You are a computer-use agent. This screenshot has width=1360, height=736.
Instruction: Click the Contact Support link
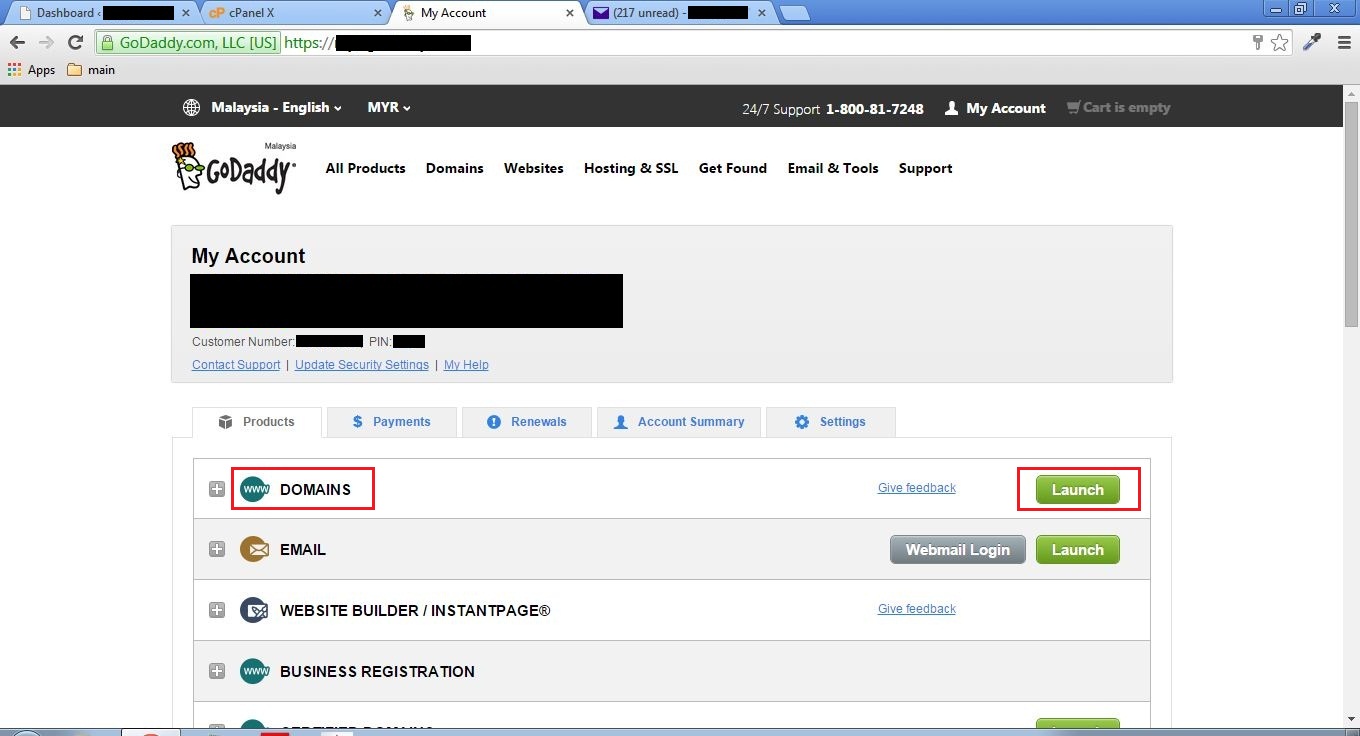click(236, 365)
